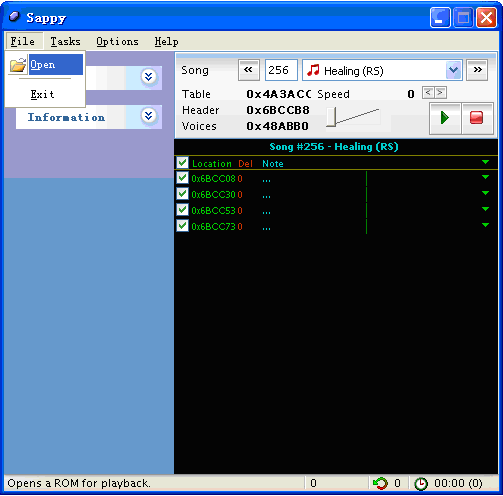Viewport: 503px width, 496px height.
Task: Expand the Information panel chevron
Action: (148, 116)
